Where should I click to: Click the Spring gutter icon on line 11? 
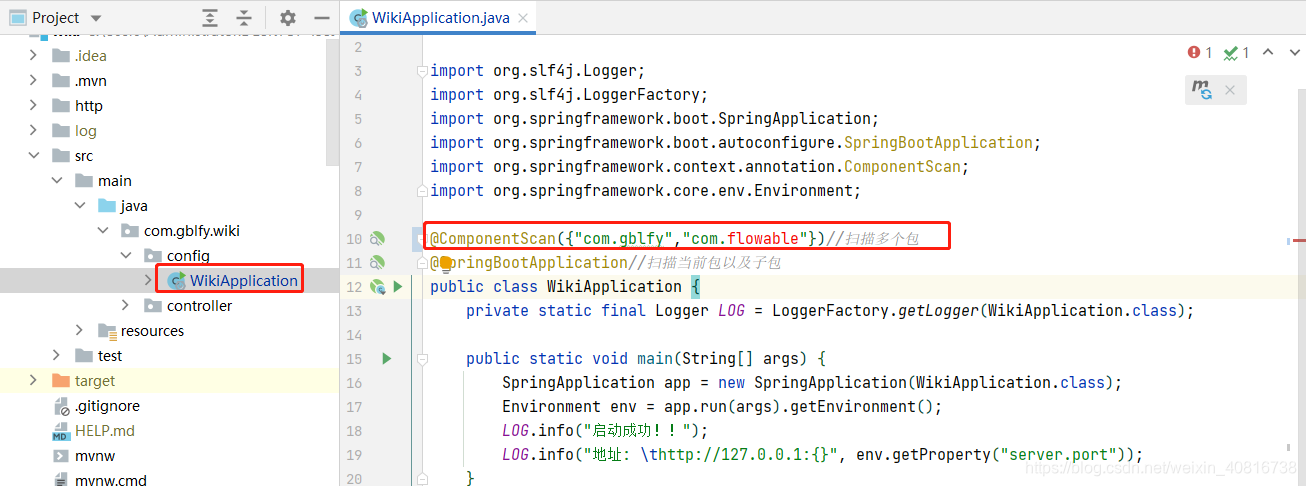(x=377, y=263)
